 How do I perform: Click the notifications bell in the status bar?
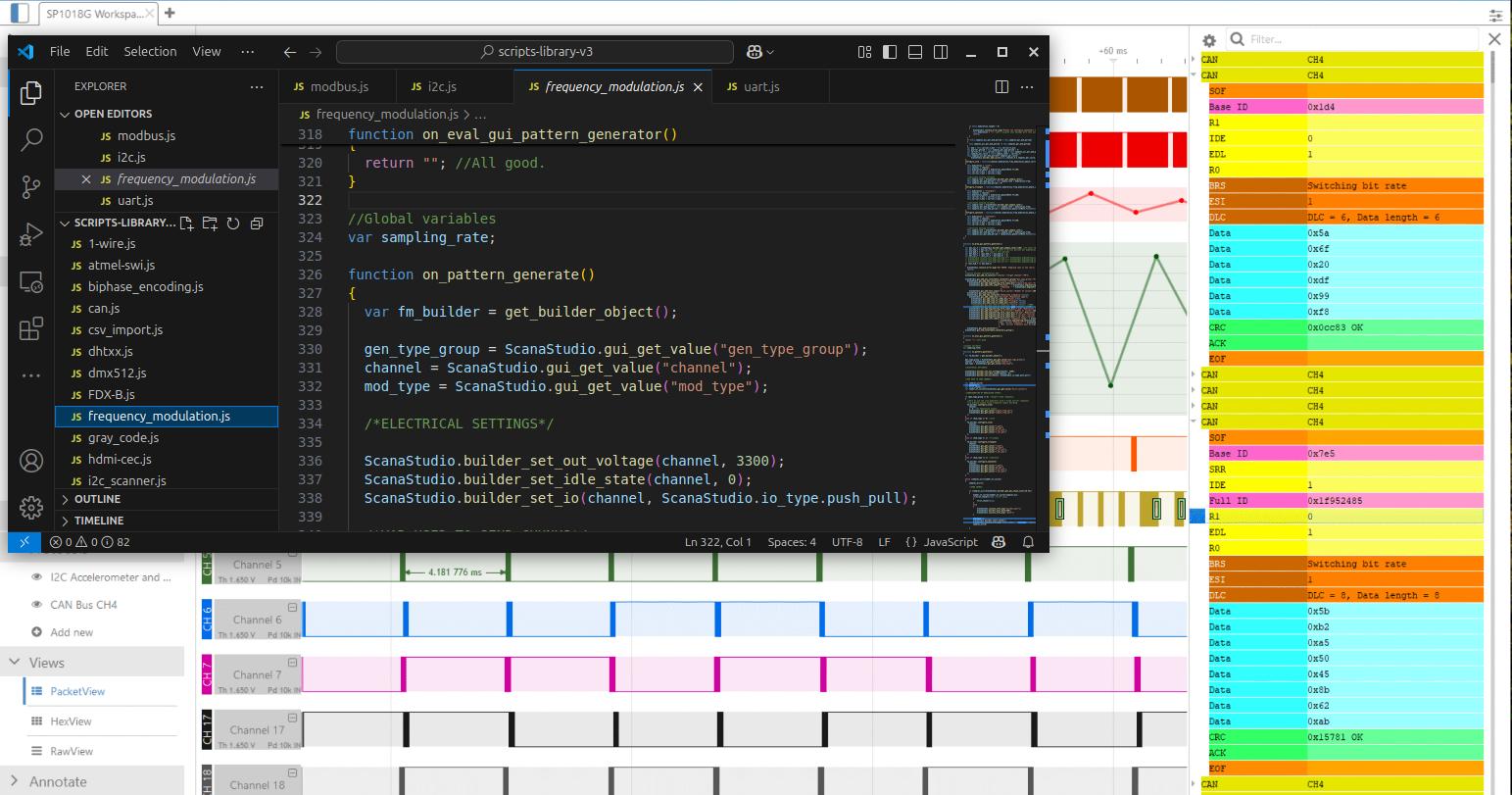coord(1027,542)
